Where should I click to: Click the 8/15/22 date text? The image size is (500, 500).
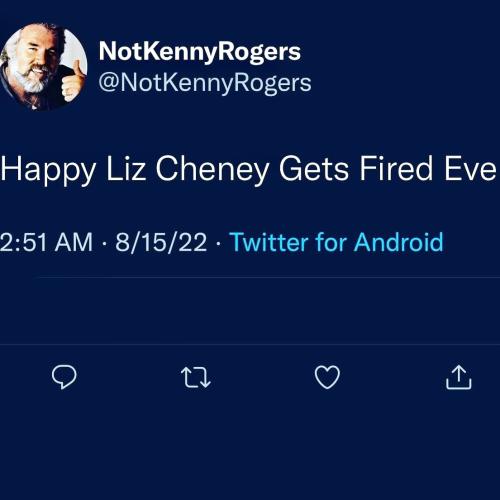point(161,242)
